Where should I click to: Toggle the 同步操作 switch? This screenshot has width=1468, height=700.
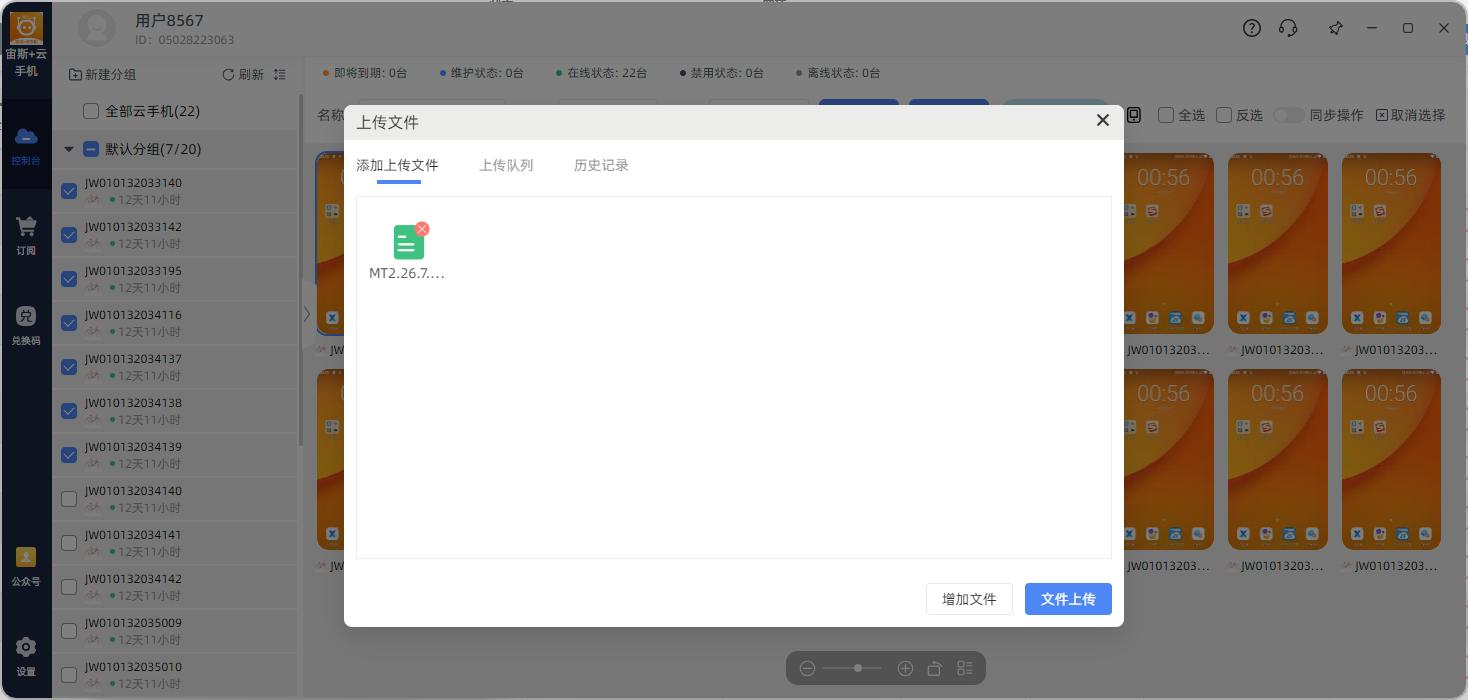pos(1288,115)
